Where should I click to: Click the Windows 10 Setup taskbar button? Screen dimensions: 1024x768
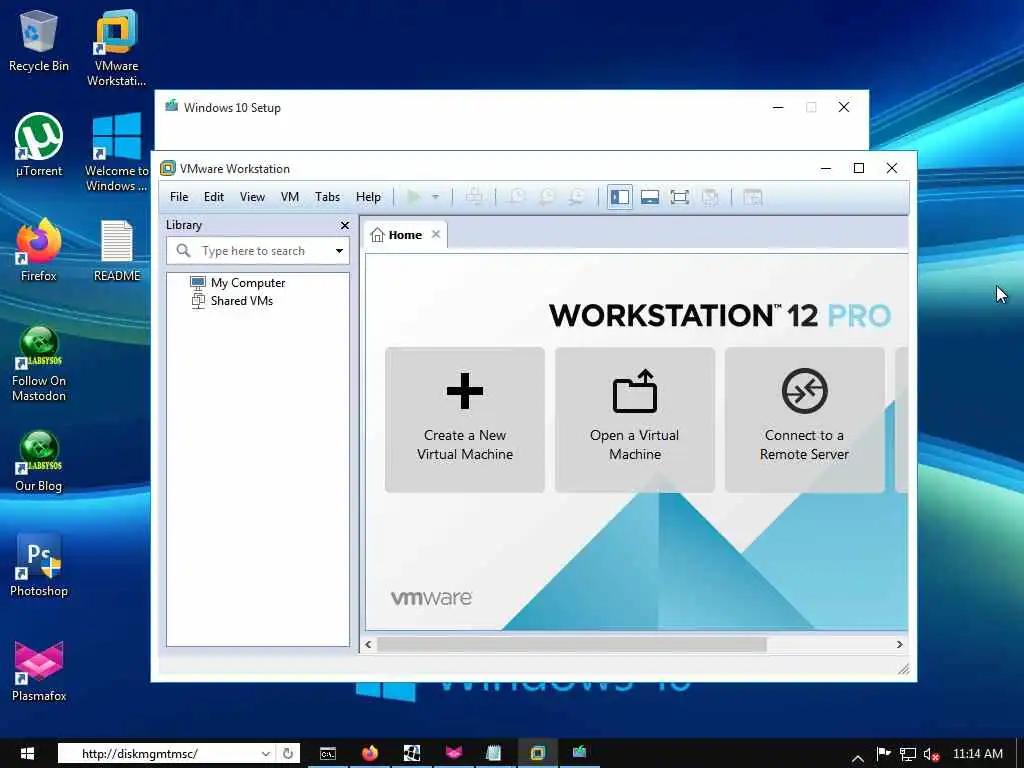click(x=579, y=754)
